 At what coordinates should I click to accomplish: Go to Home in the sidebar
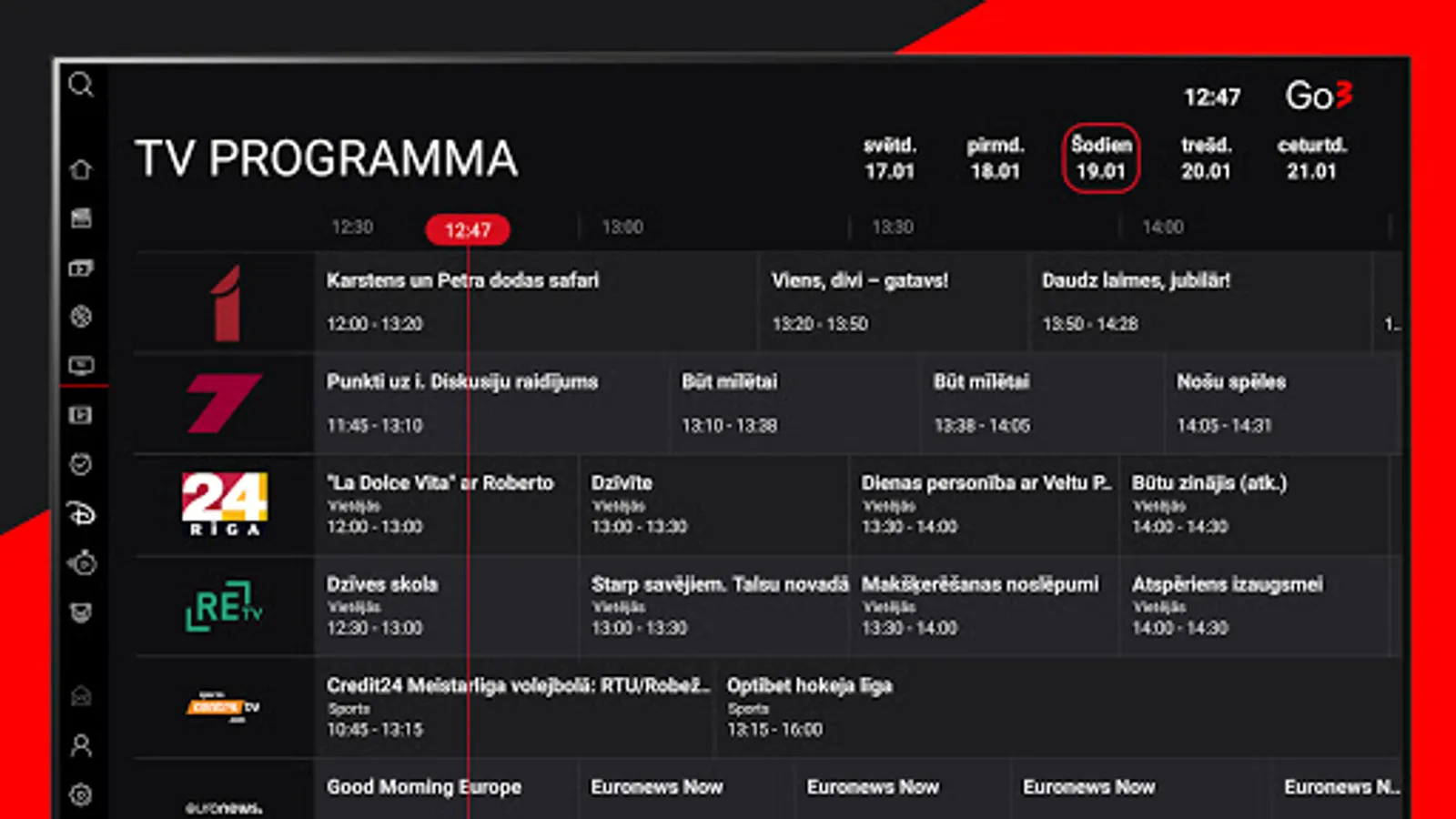click(81, 169)
